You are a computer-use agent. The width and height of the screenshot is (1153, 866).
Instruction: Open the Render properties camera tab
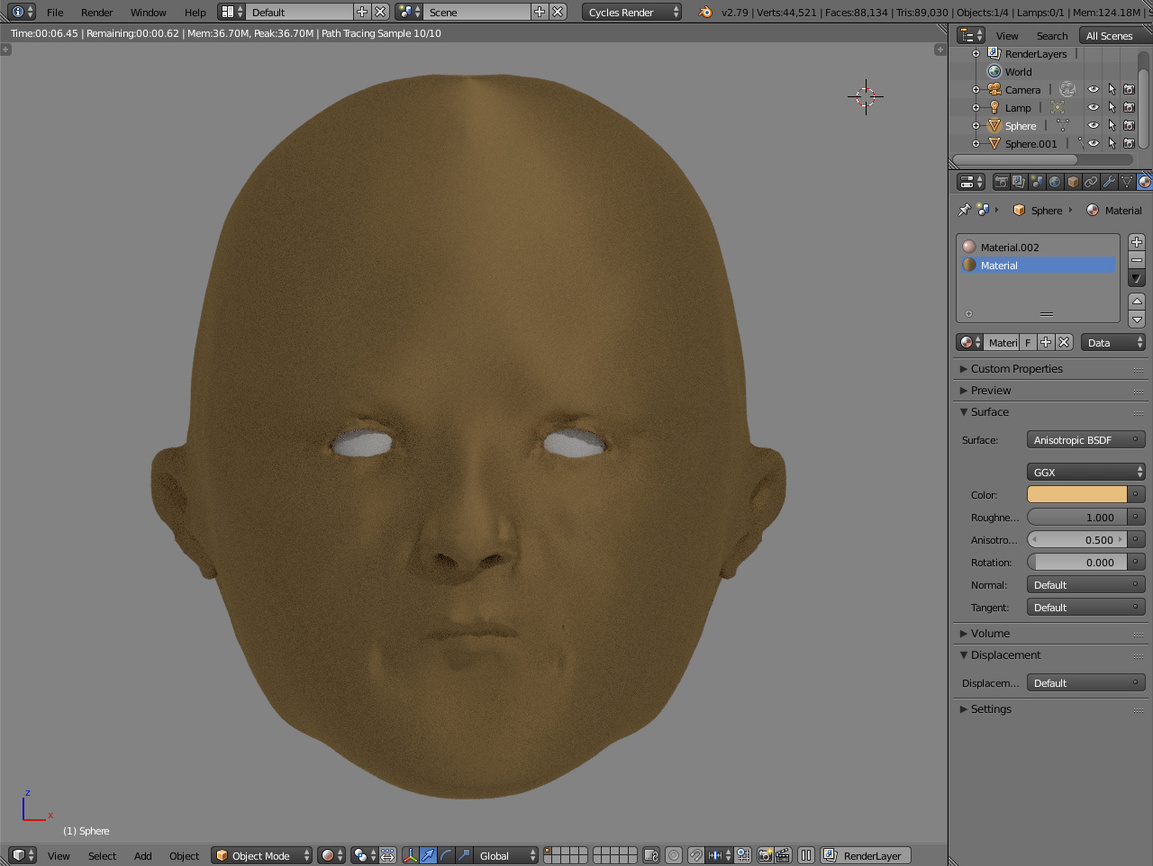(x=1000, y=182)
